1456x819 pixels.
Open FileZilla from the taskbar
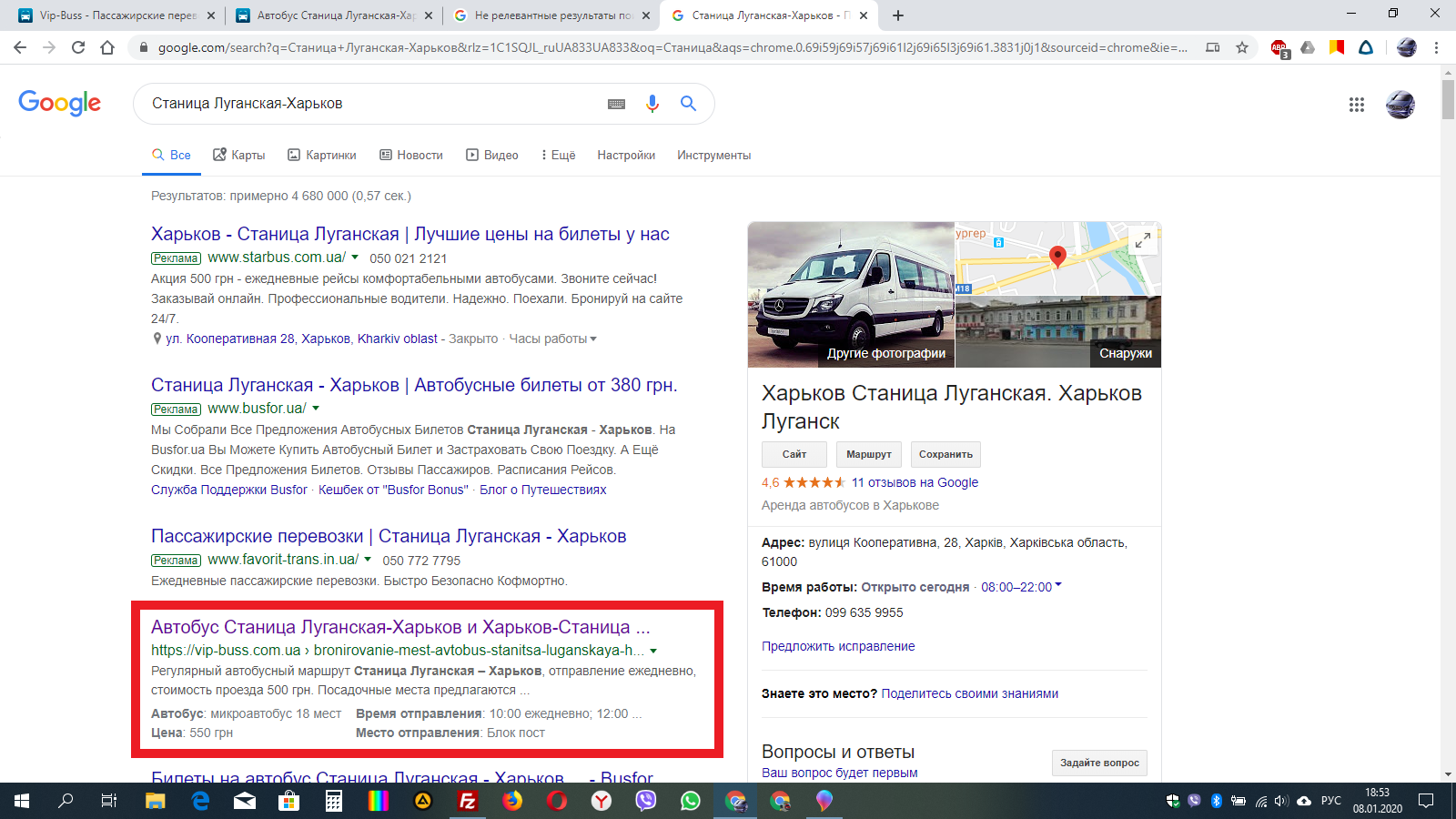pyautogui.click(x=468, y=801)
